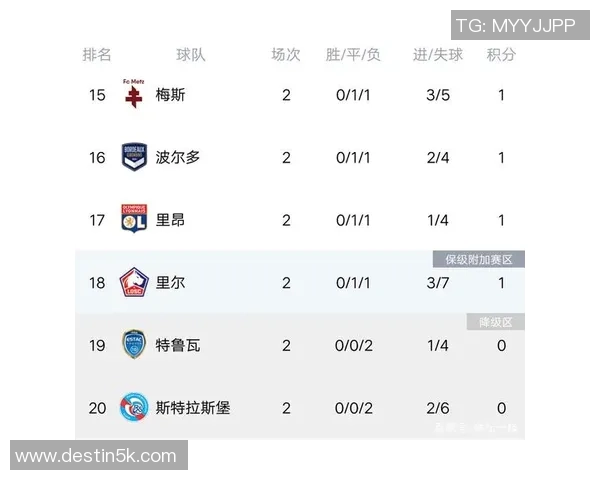
Task: Click team name 里昂
Action: [x=171, y=219]
